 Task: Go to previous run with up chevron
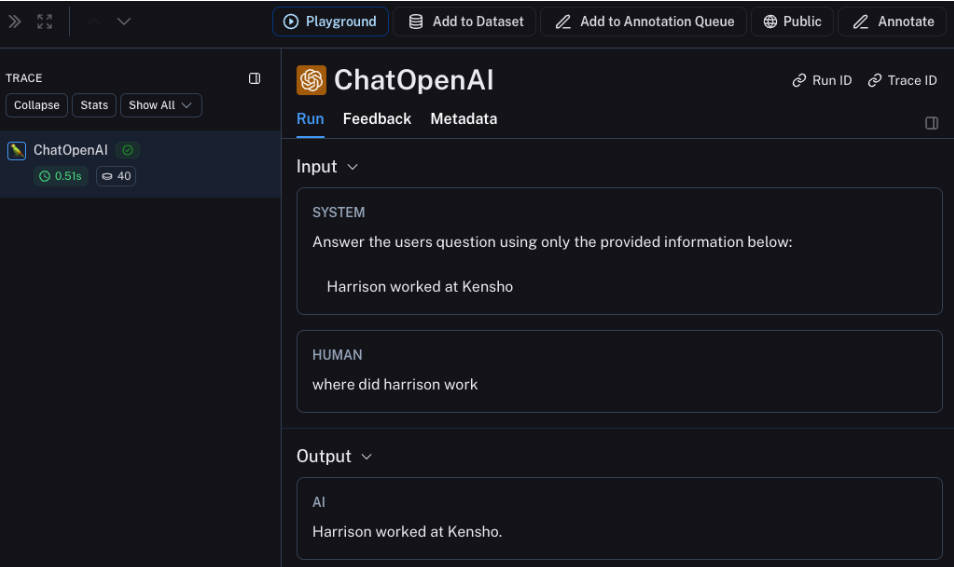click(x=93, y=22)
